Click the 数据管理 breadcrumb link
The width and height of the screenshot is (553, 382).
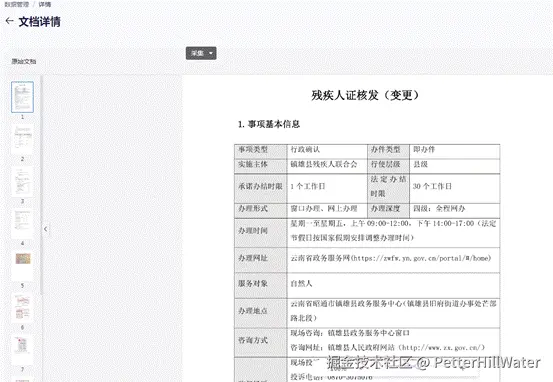16,4
